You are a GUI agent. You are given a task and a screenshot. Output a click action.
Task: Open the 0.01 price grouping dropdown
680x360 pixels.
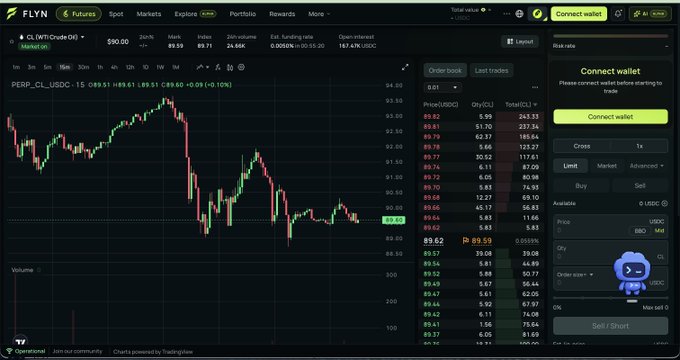[x=442, y=88]
